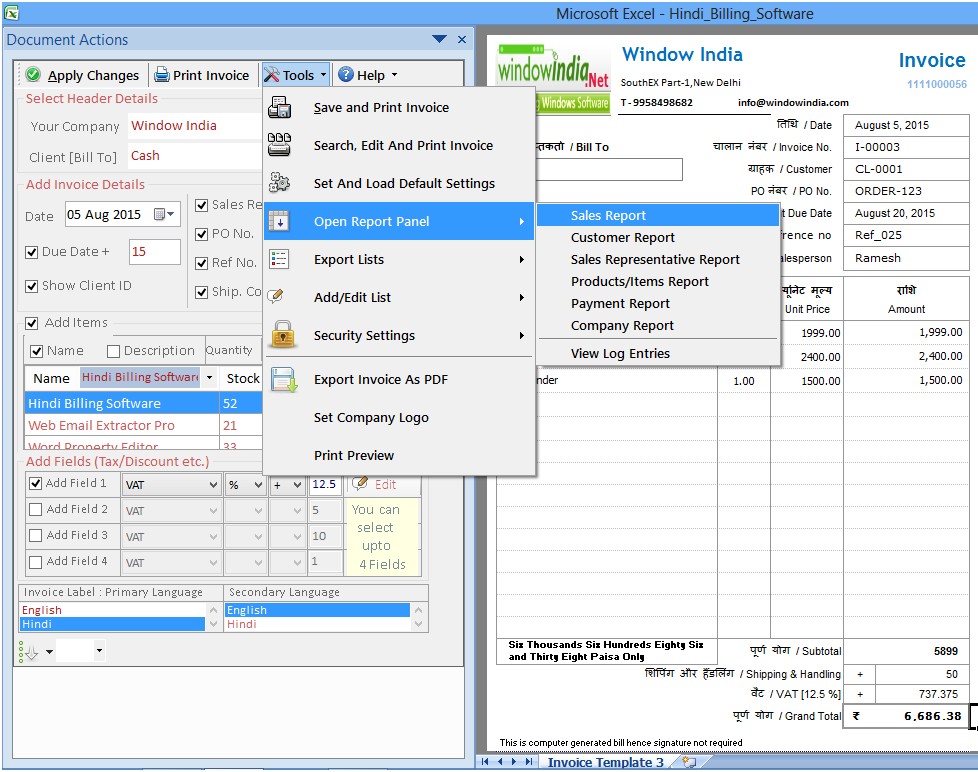Click the Excel application icon in title bar
This screenshot has width=978, height=772.
coord(11,12)
